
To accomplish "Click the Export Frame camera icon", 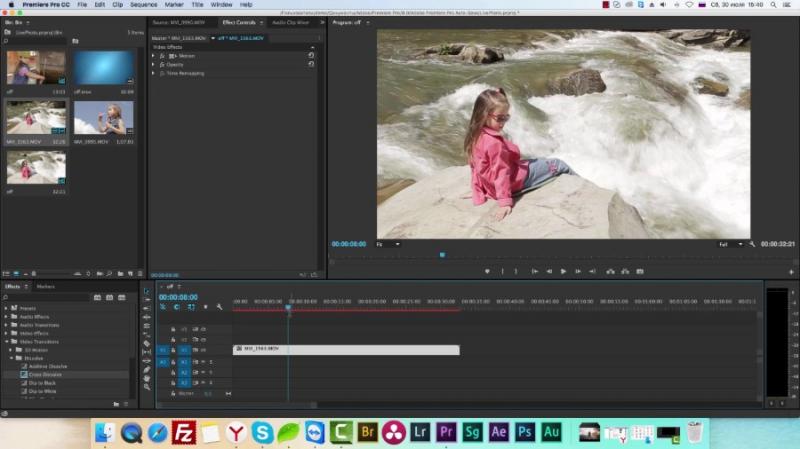I will [640, 271].
